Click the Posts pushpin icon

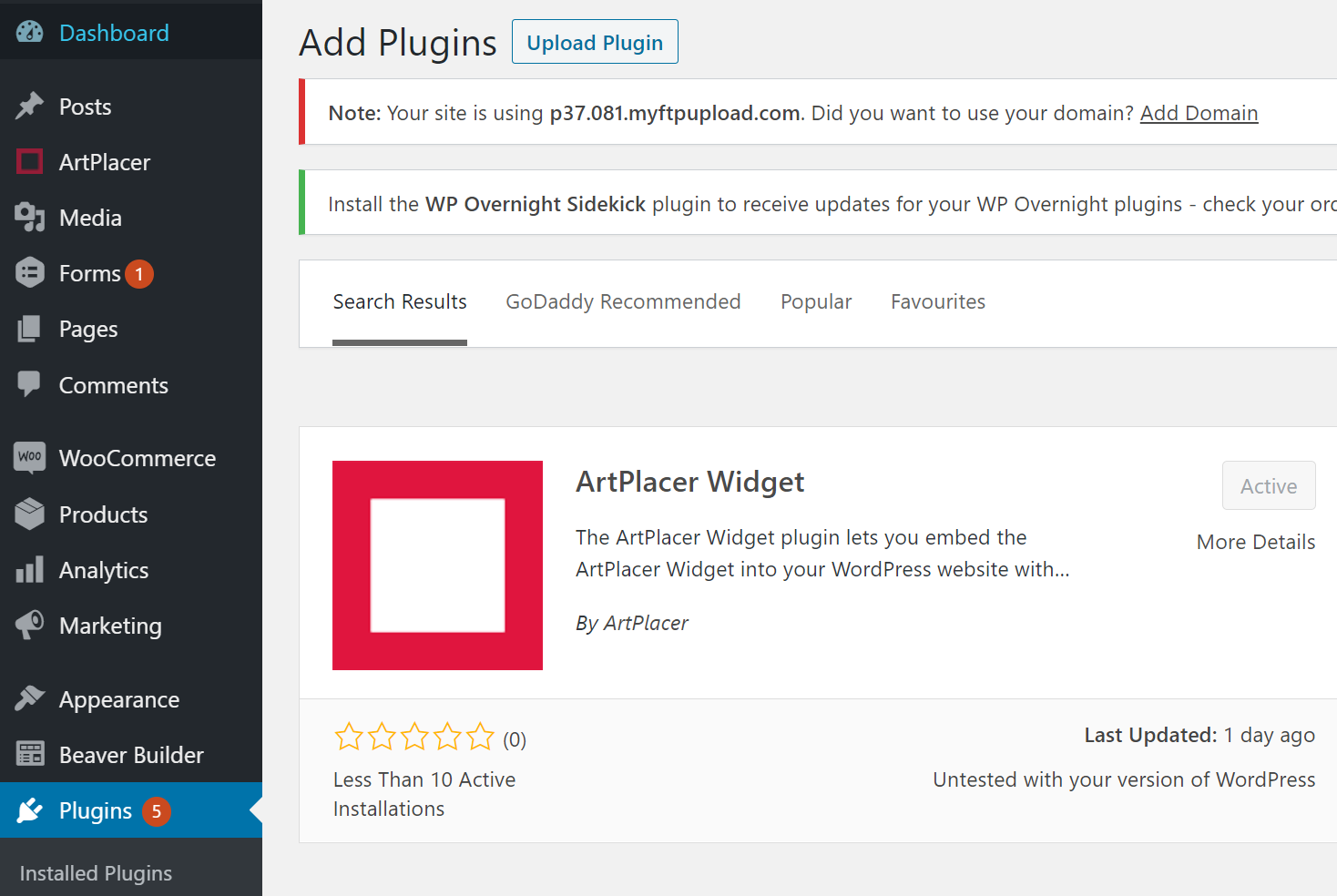(x=30, y=107)
